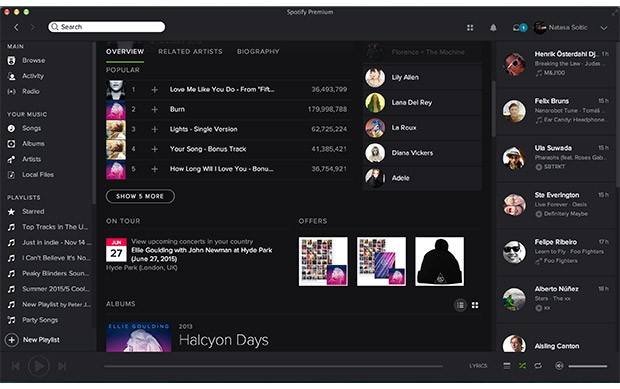Open notifications bell
Viewport: 620px width, 389px height.
[x=493, y=28]
